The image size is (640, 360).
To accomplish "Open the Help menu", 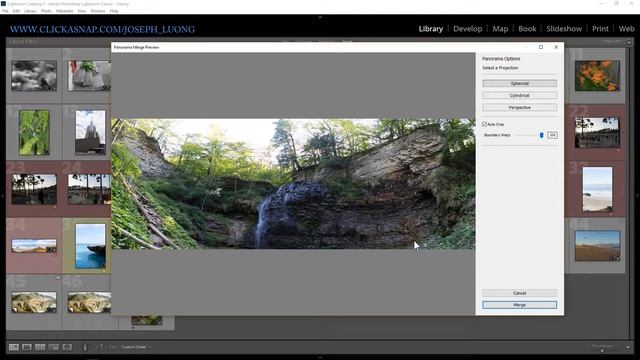I will [114, 11].
